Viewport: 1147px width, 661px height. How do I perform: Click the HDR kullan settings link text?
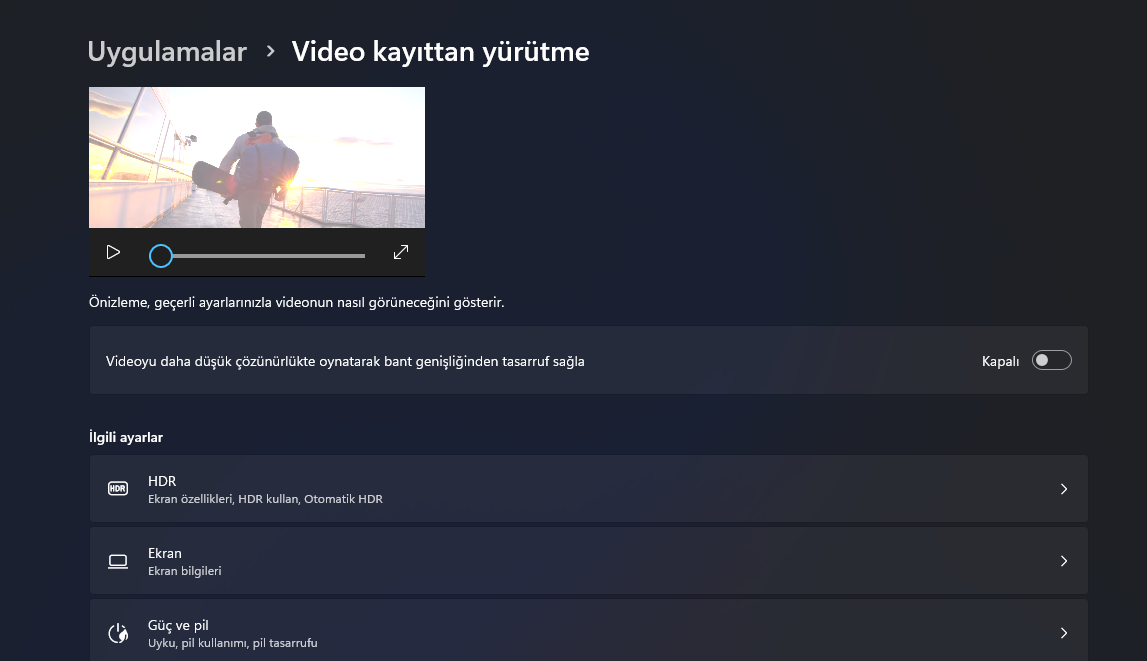point(265,498)
